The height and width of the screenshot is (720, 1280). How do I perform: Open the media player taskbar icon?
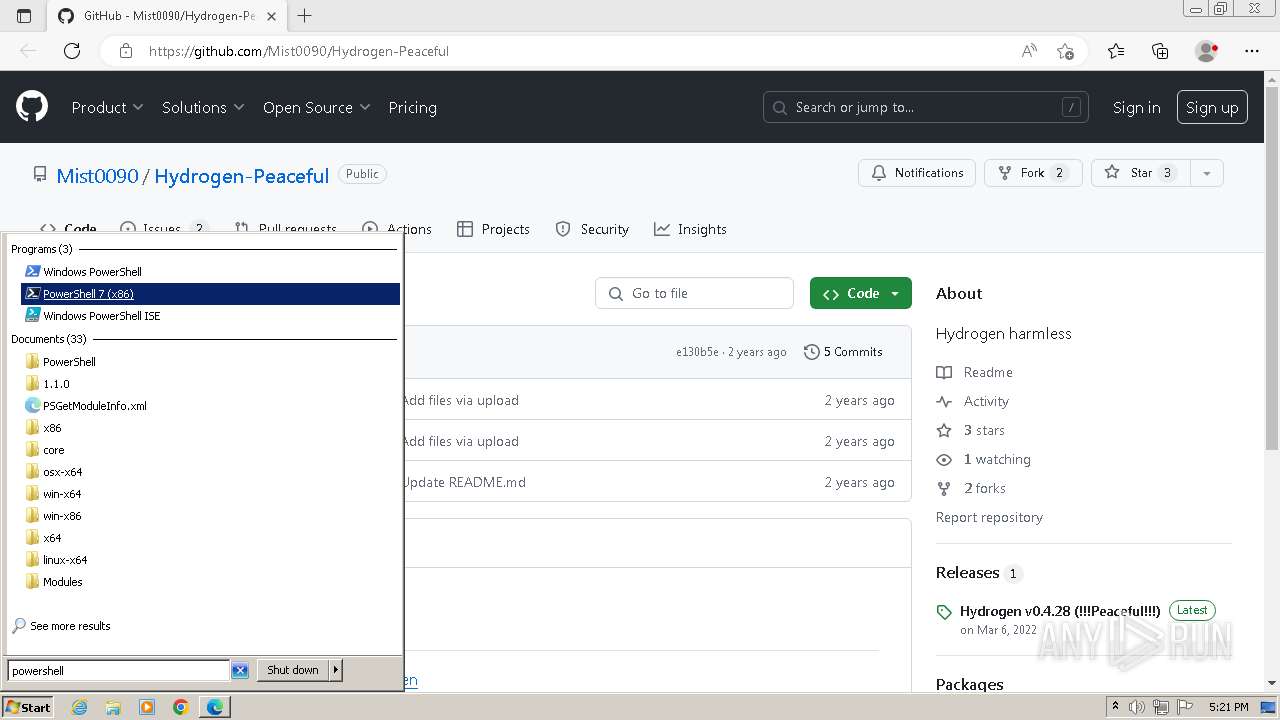(147, 707)
